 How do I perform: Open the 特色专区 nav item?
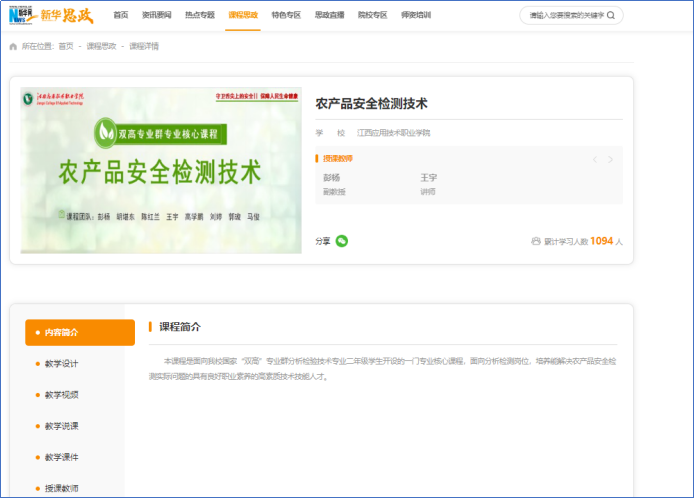286,15
